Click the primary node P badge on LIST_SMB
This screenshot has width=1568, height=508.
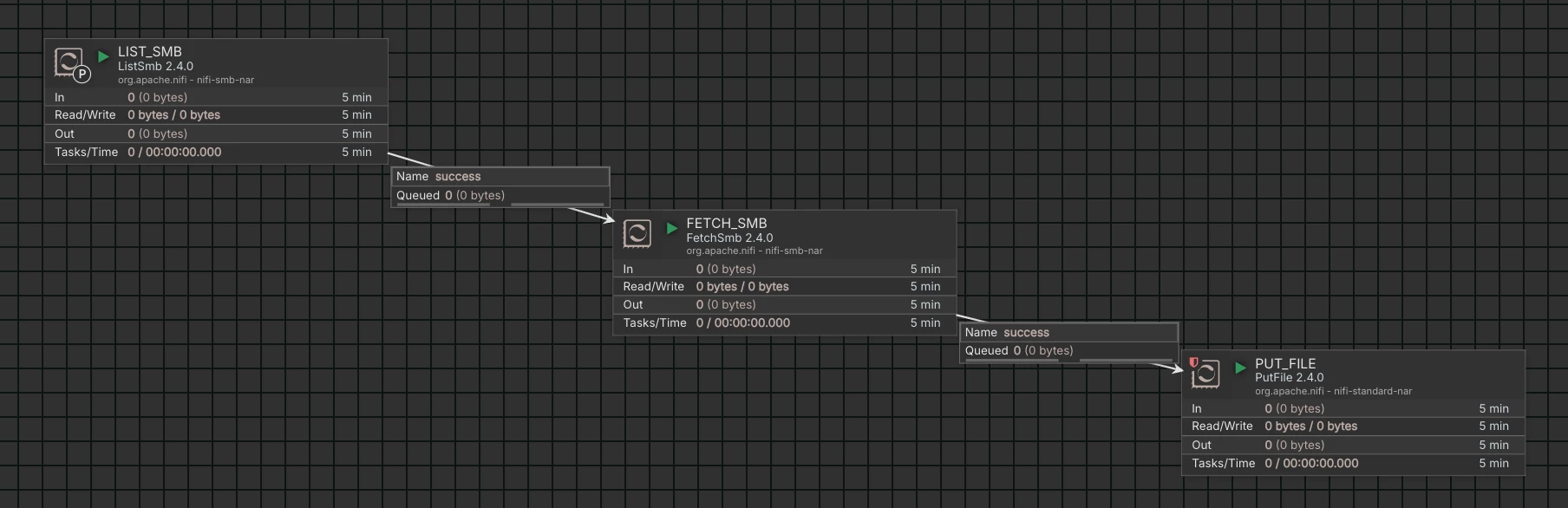point(82,75)
